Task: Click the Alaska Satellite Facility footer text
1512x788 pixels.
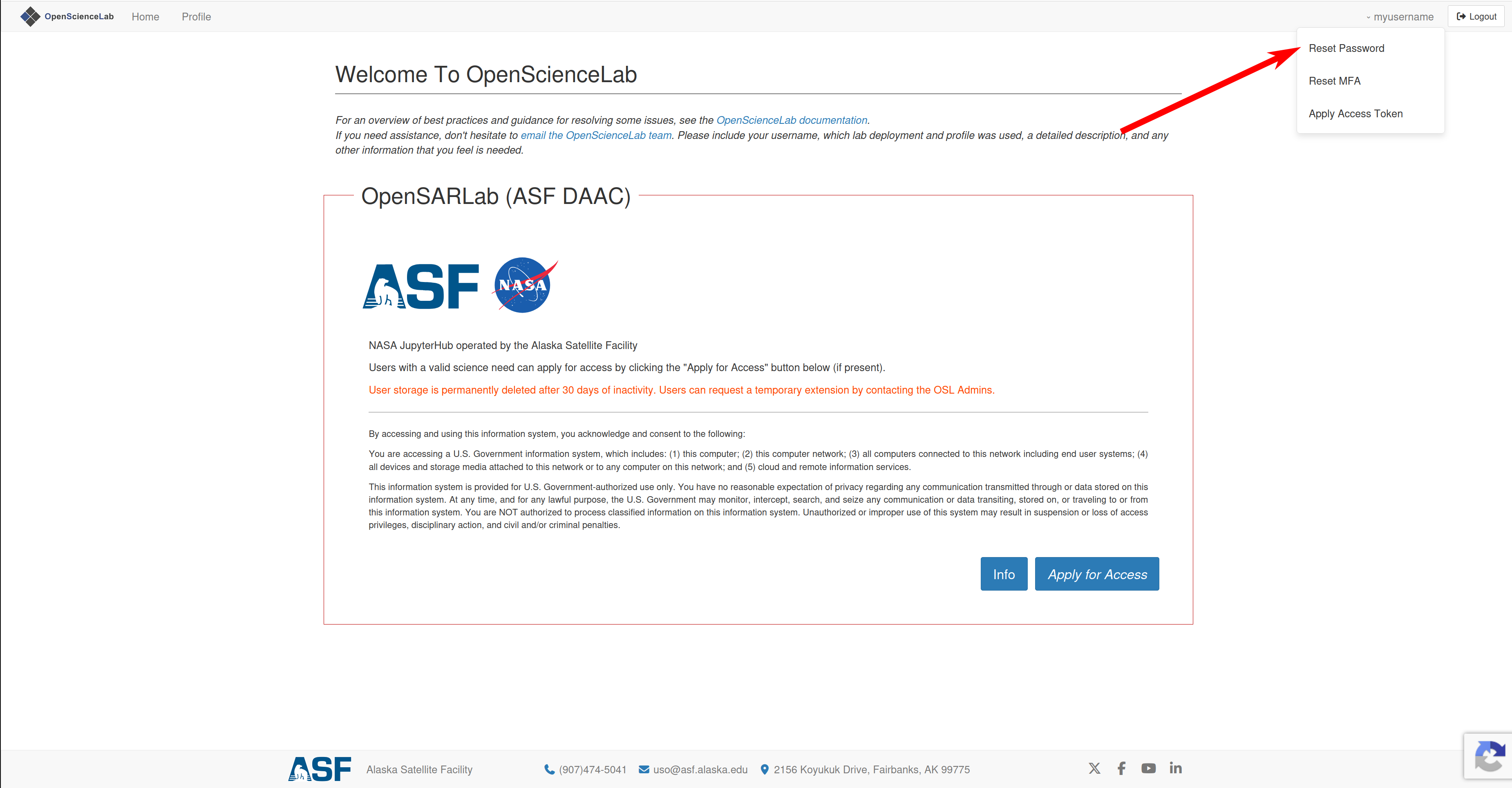Action: tap(419, 769)
